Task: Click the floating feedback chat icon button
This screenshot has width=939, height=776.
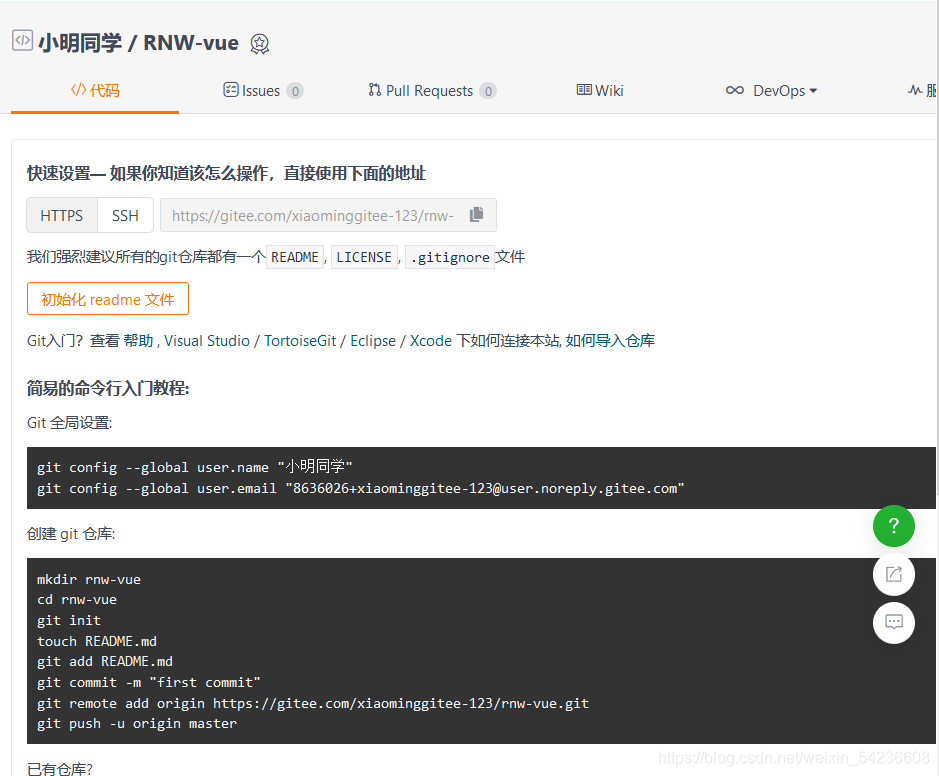Action: pyautogui.click(x=893, y=623)
